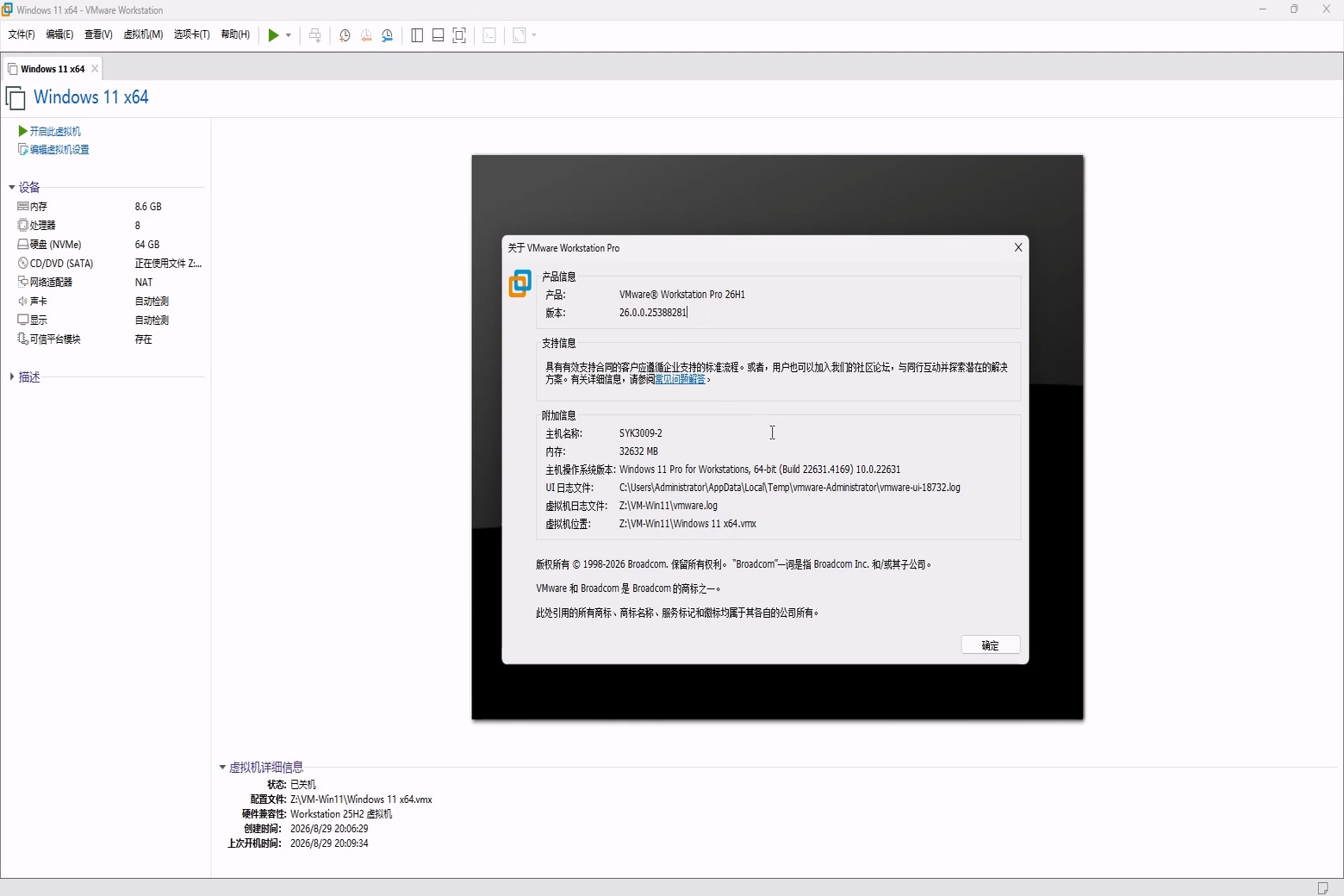The width and height of the screenshot is (1344, 896).
Task: Click the network adapter icon
Action: [x=23, y=282]
